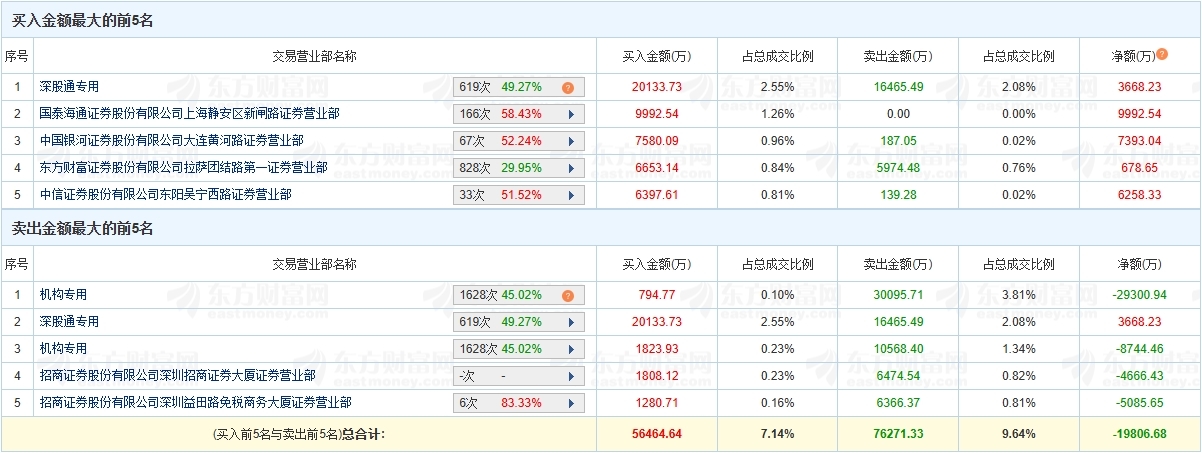Open the 中信证券东阳吴宁西路营业部 link
The image size is (1202, 453).
[165, 195]
